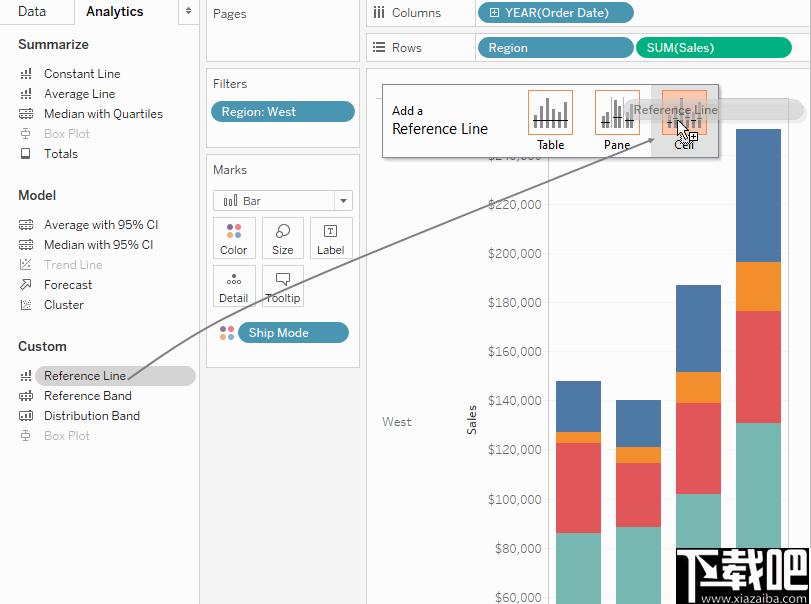Click the Median with 95% CI icon
The width and height of the screenshot is (811, 604).
[x=26, y=245]
